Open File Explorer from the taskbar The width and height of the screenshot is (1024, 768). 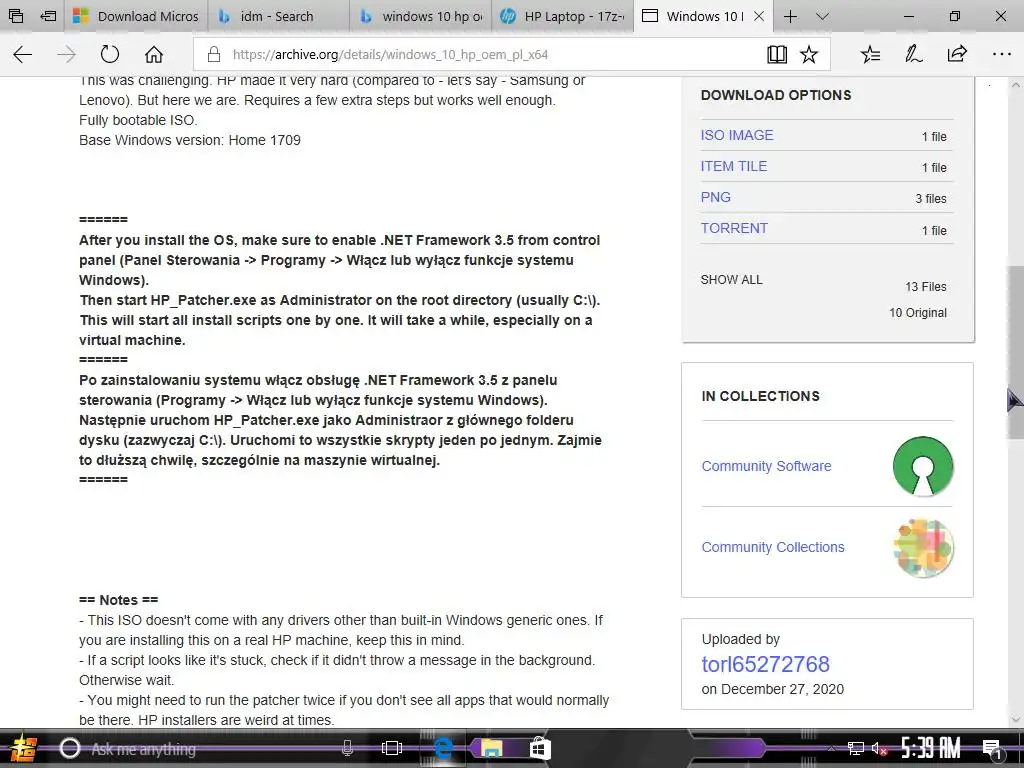[x=492, y=748]
